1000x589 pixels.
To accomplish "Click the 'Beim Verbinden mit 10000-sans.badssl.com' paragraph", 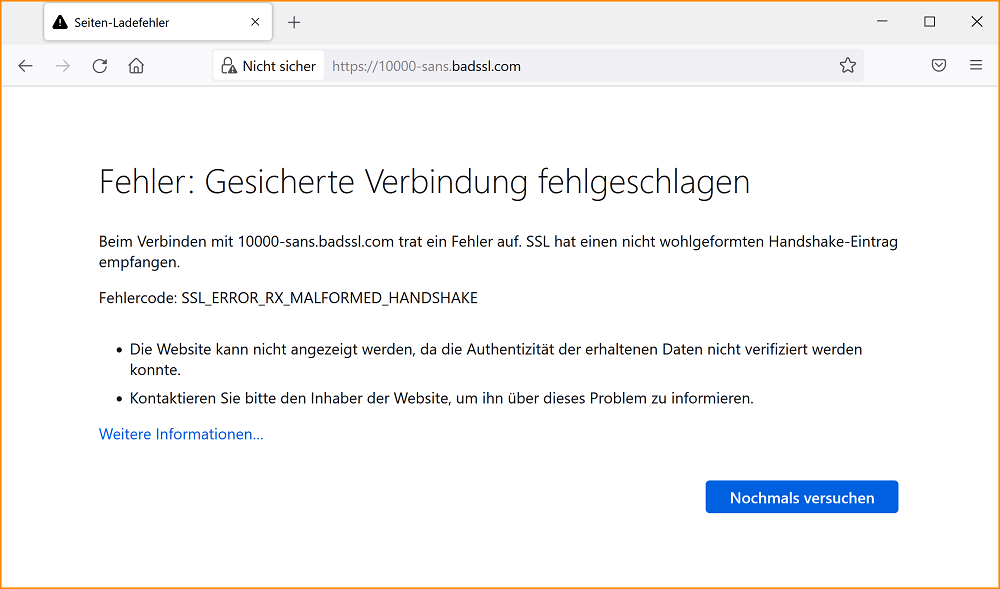I will point(498,252).
